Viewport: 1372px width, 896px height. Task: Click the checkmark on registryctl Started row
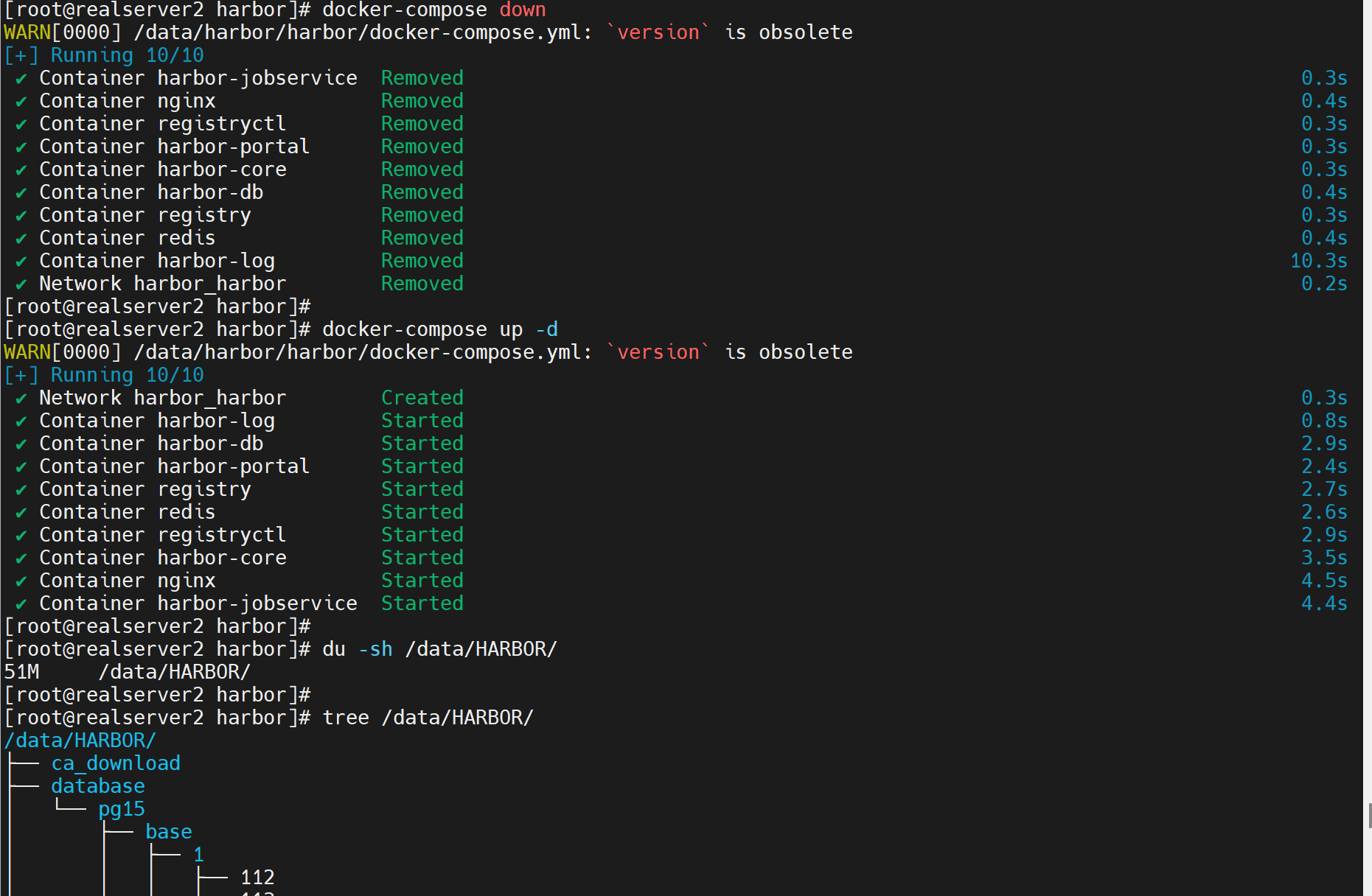pos(21,536)
